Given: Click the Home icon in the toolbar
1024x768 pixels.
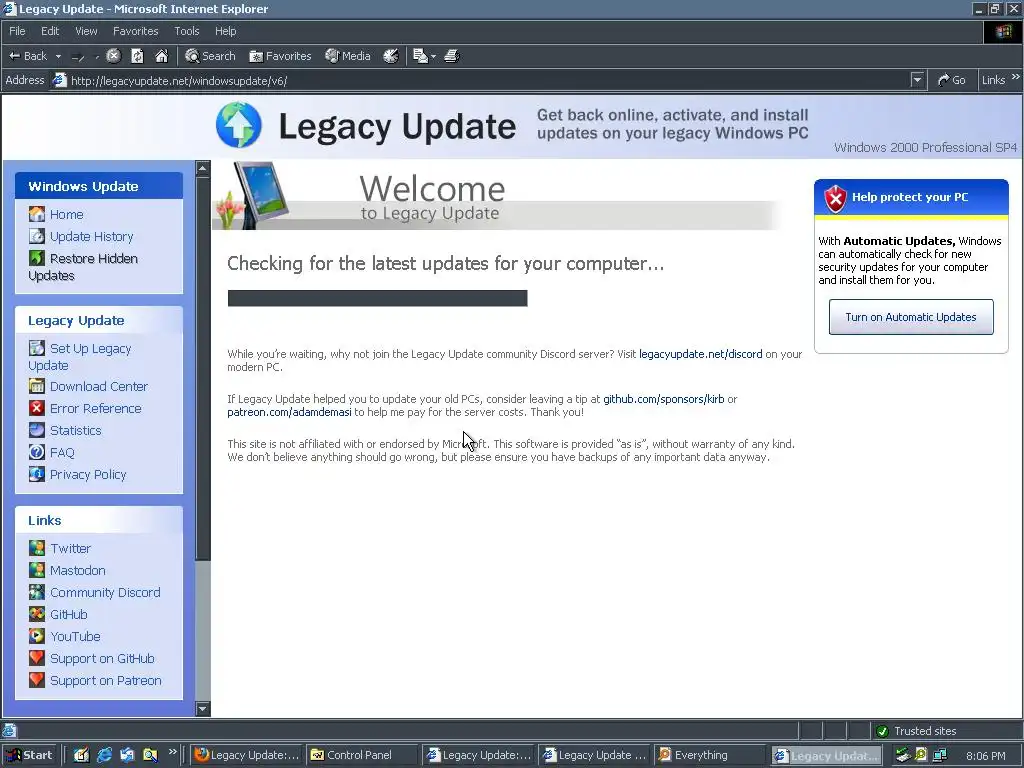Looking at the screenshot, I should tap(161, 56).
